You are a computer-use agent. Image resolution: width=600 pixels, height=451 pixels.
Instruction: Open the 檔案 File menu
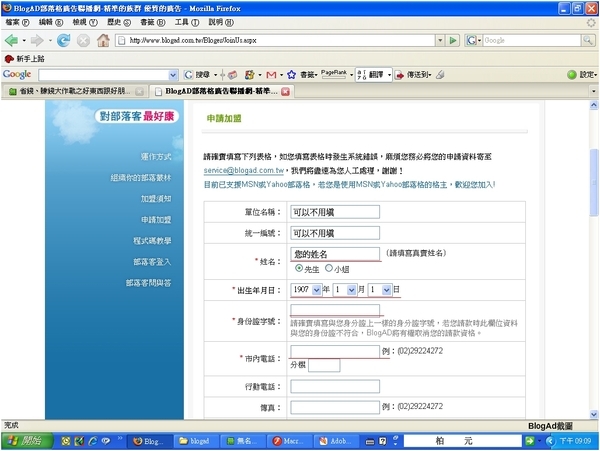17,22
